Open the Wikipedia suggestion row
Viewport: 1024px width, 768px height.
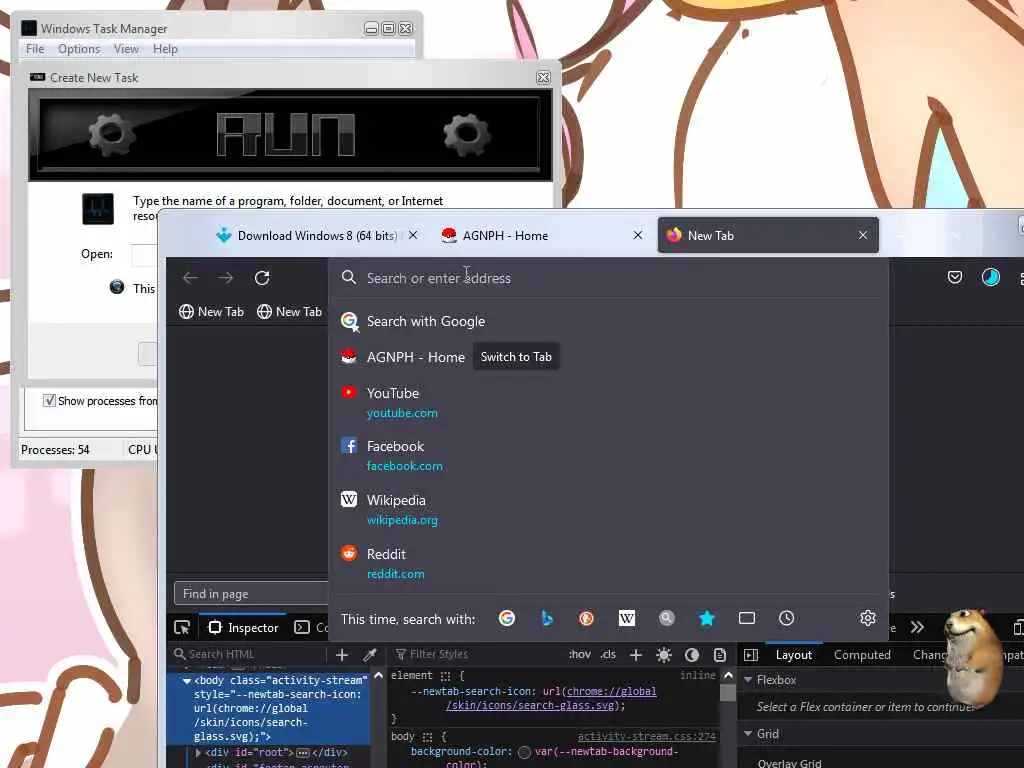pos(609,509)
